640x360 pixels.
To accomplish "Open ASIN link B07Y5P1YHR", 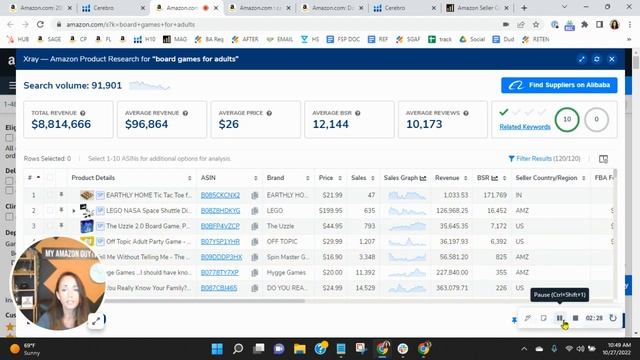I will tap(220, 242).
